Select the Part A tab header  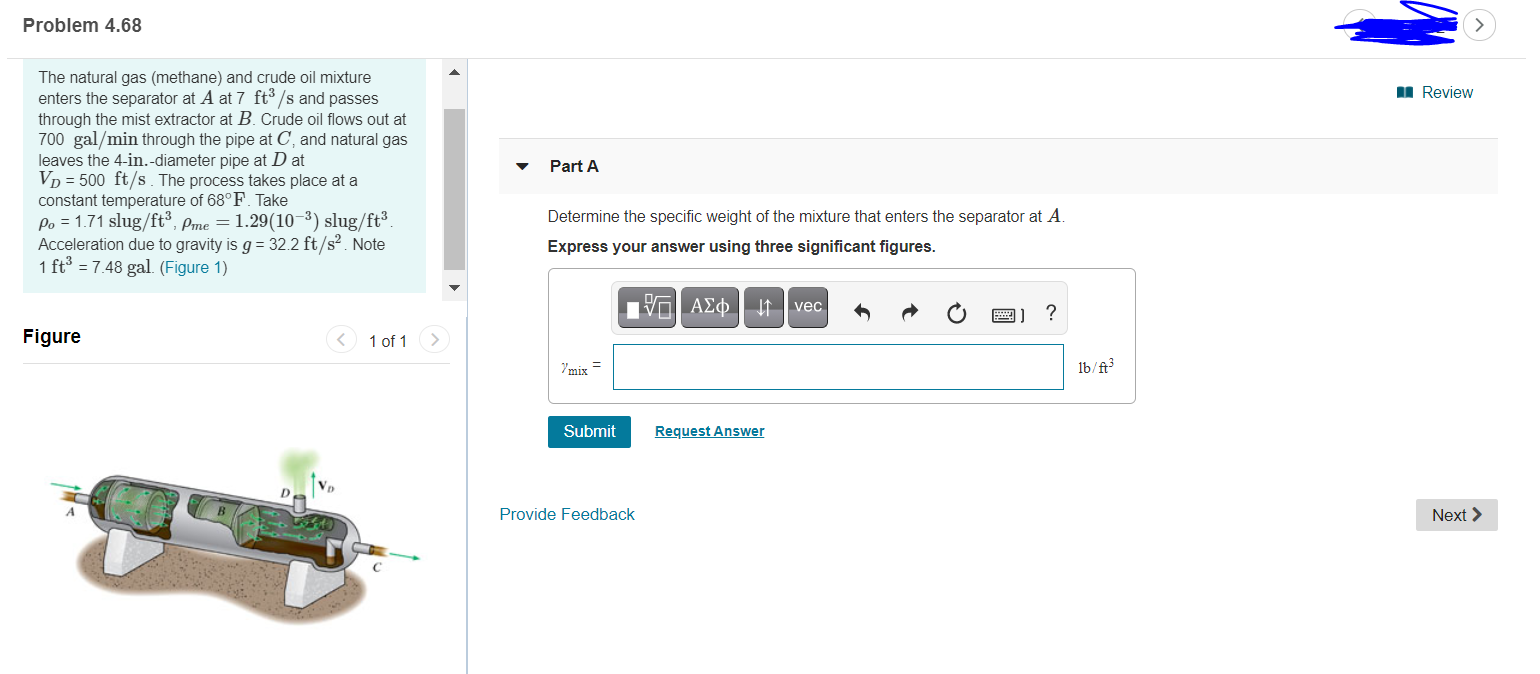click(574, 166)
